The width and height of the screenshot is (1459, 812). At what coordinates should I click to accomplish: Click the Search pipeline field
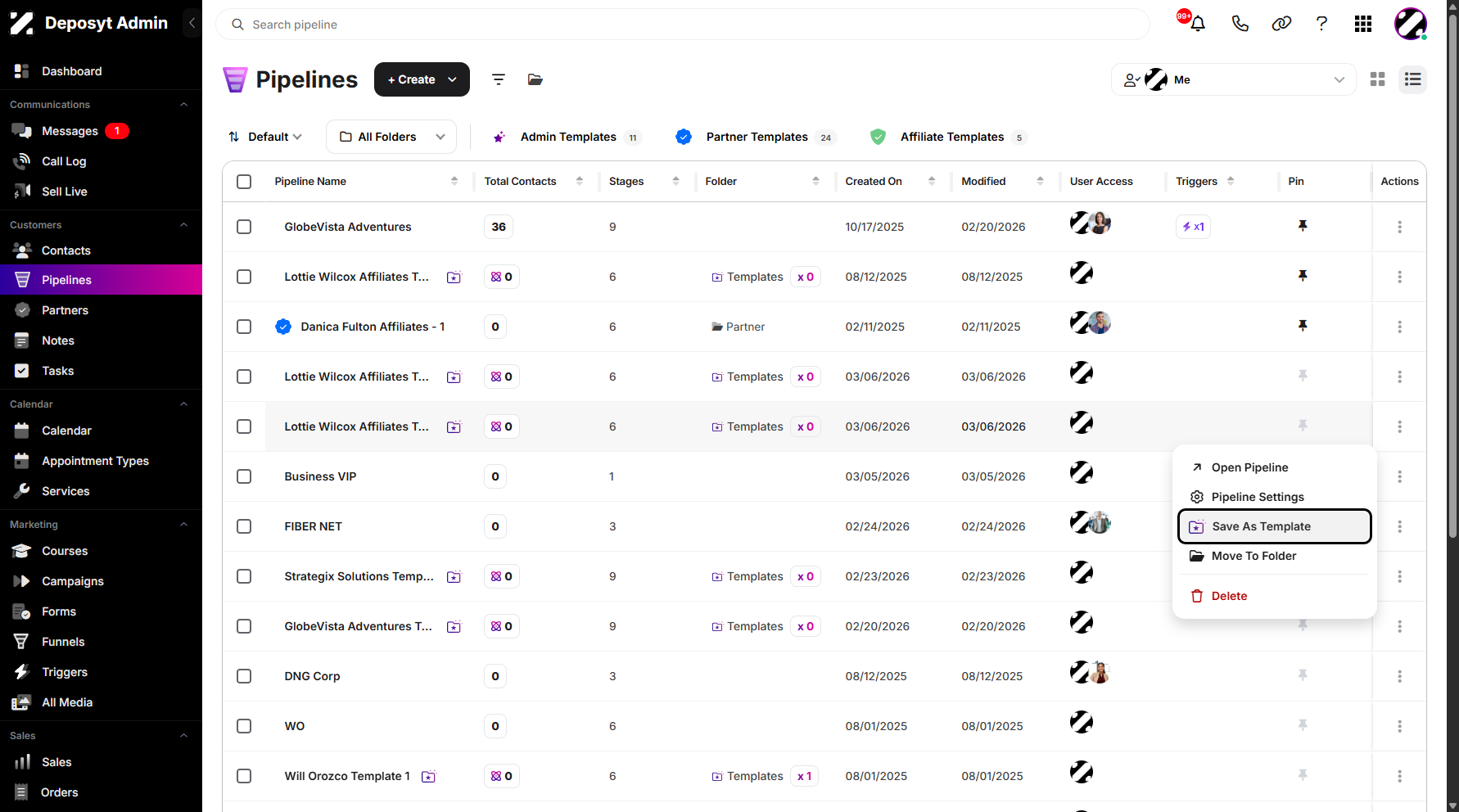tap(683, 25)
